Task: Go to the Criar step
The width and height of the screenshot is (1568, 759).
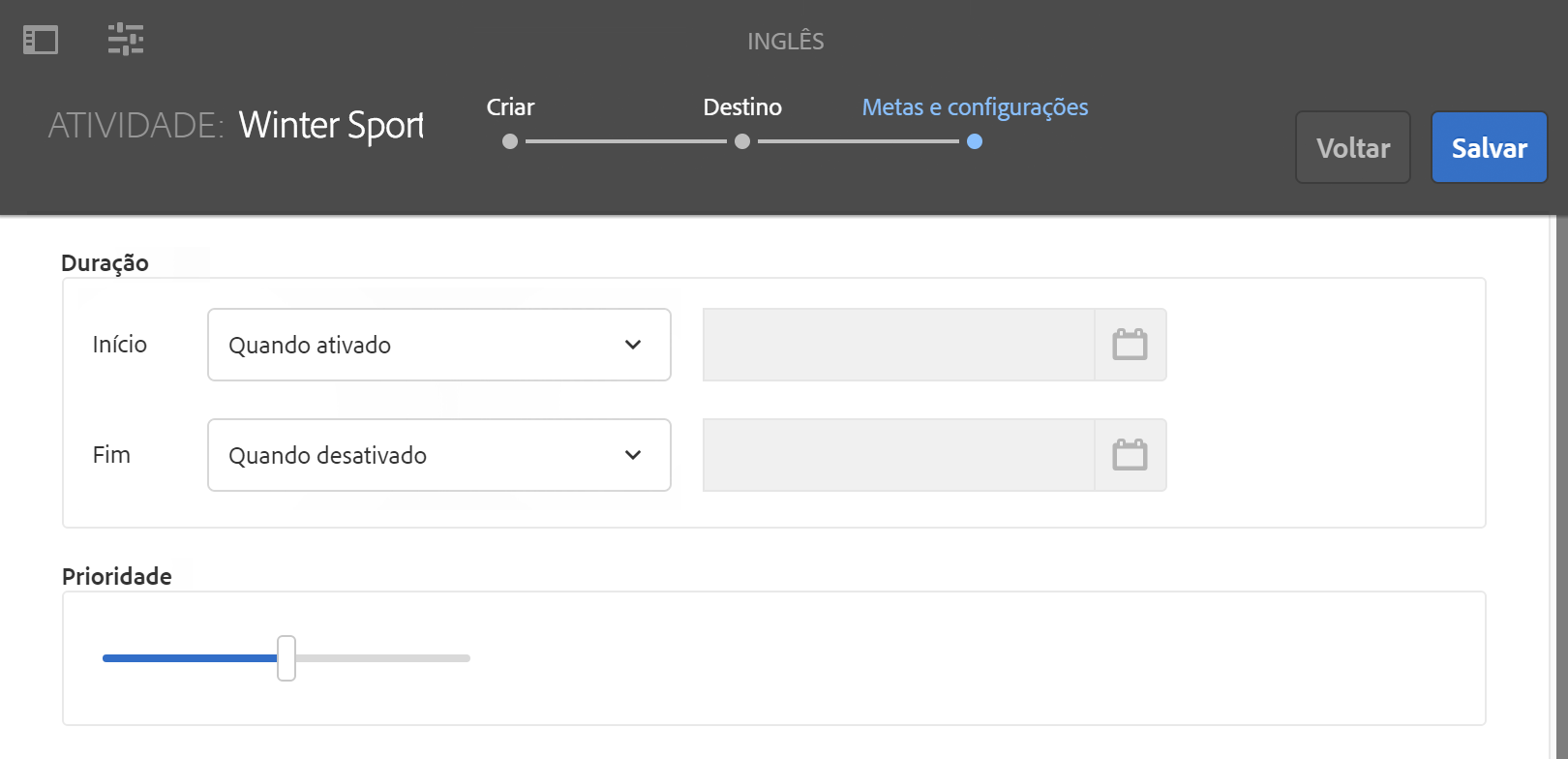Action: pos(510,107)
